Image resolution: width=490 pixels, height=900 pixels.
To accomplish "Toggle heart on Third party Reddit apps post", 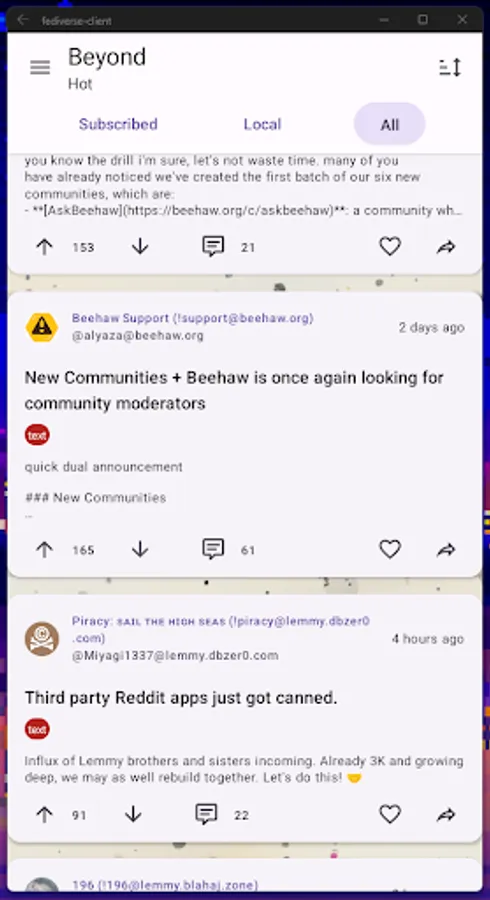I will pos(390,814).
